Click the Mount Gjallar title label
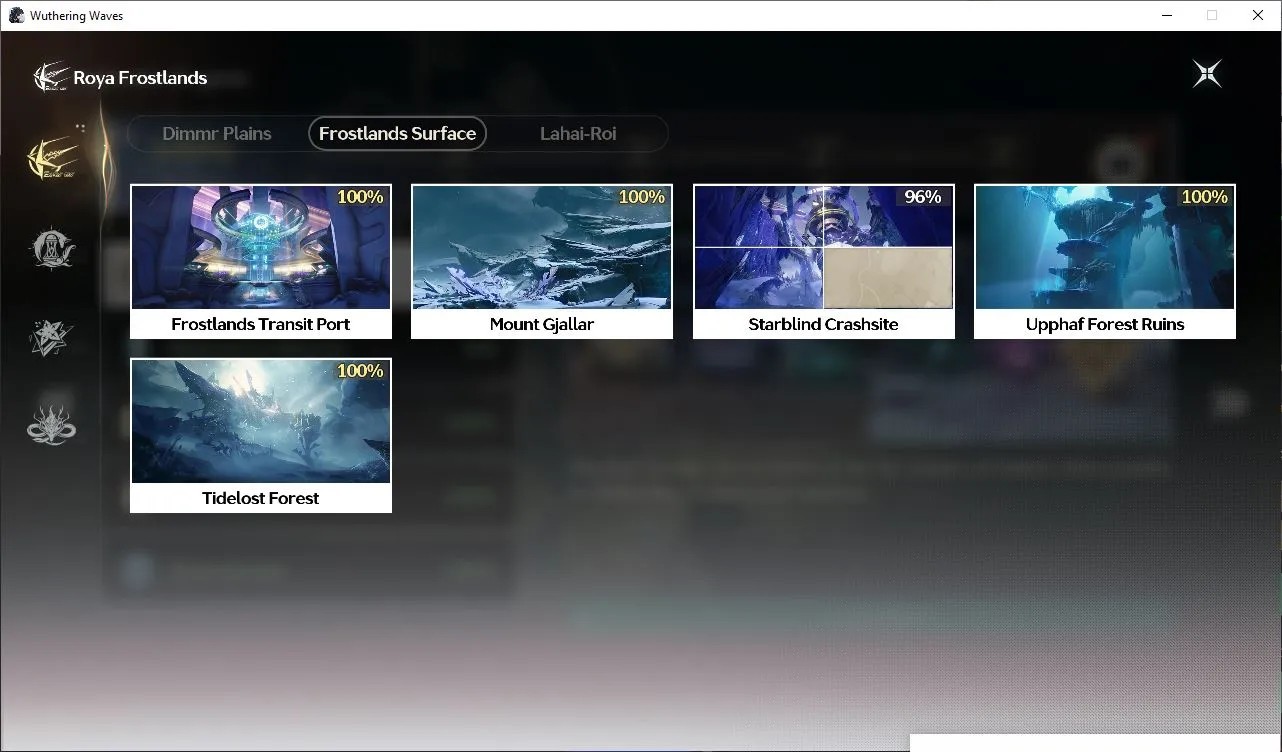This screenshot has width=1282, height=752. (542, 324)
